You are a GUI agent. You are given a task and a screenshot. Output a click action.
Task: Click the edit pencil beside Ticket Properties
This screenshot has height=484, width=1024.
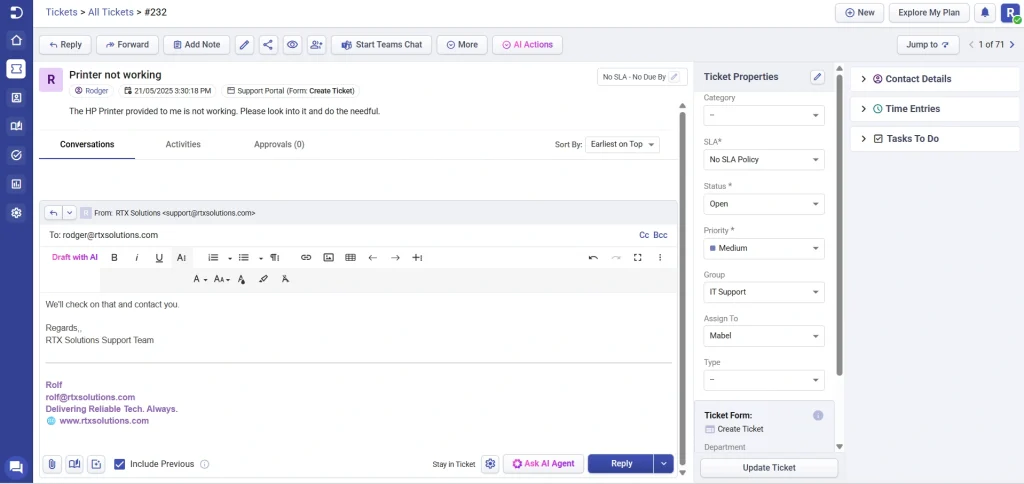817,77
